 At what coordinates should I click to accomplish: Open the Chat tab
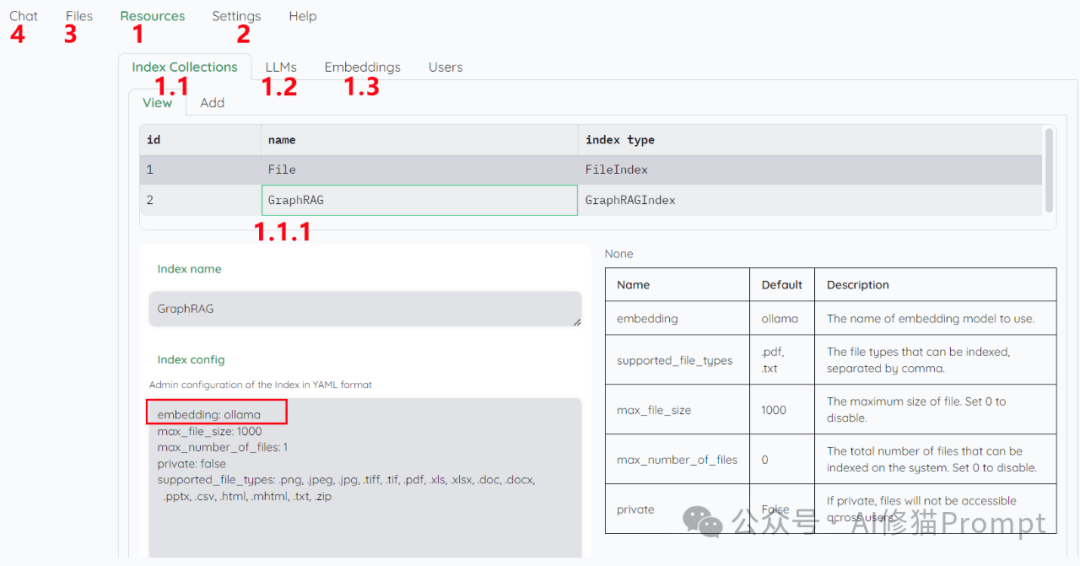click(24, 16)
